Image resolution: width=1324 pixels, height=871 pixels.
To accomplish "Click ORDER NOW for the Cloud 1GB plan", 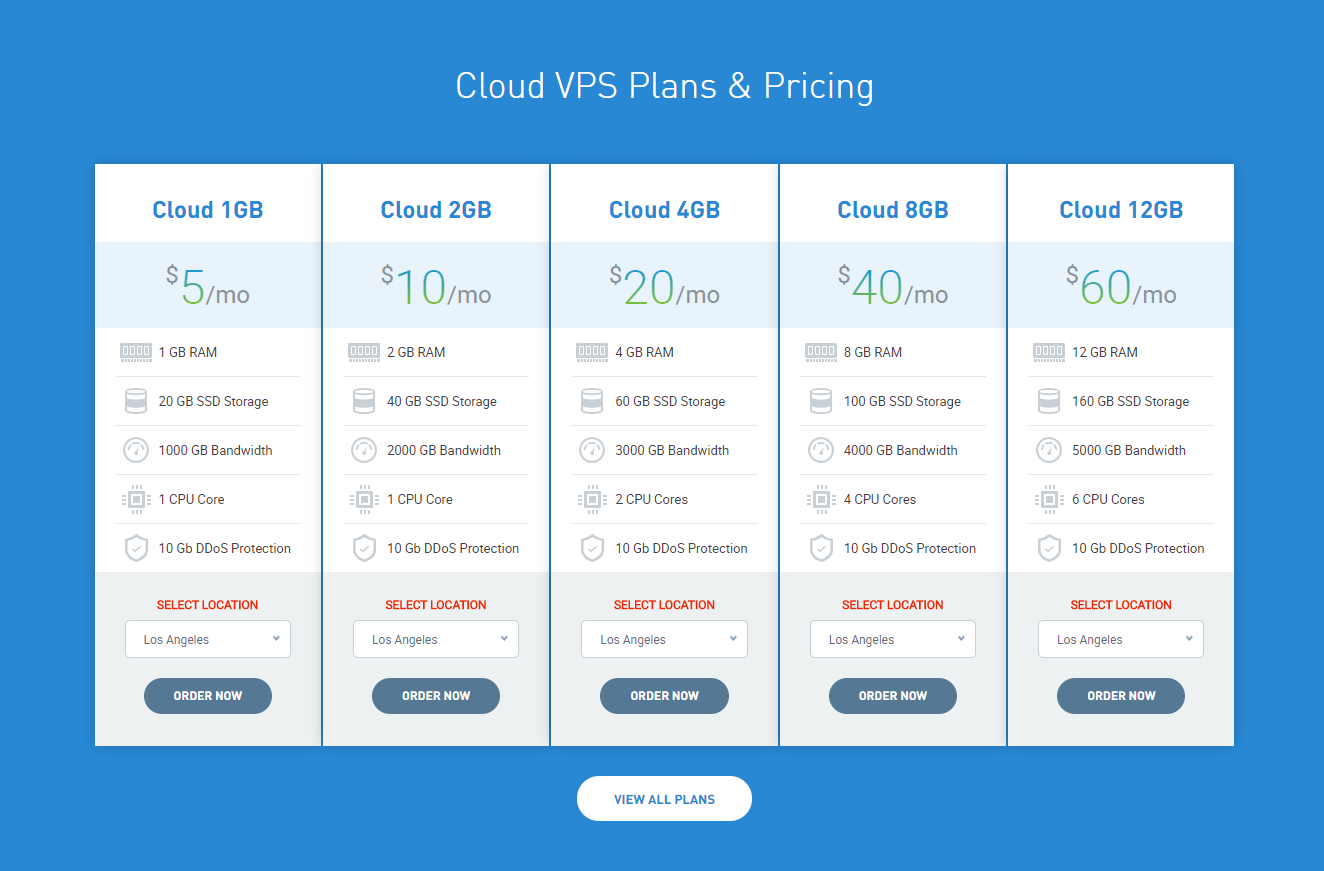I will tap(207, 695).
